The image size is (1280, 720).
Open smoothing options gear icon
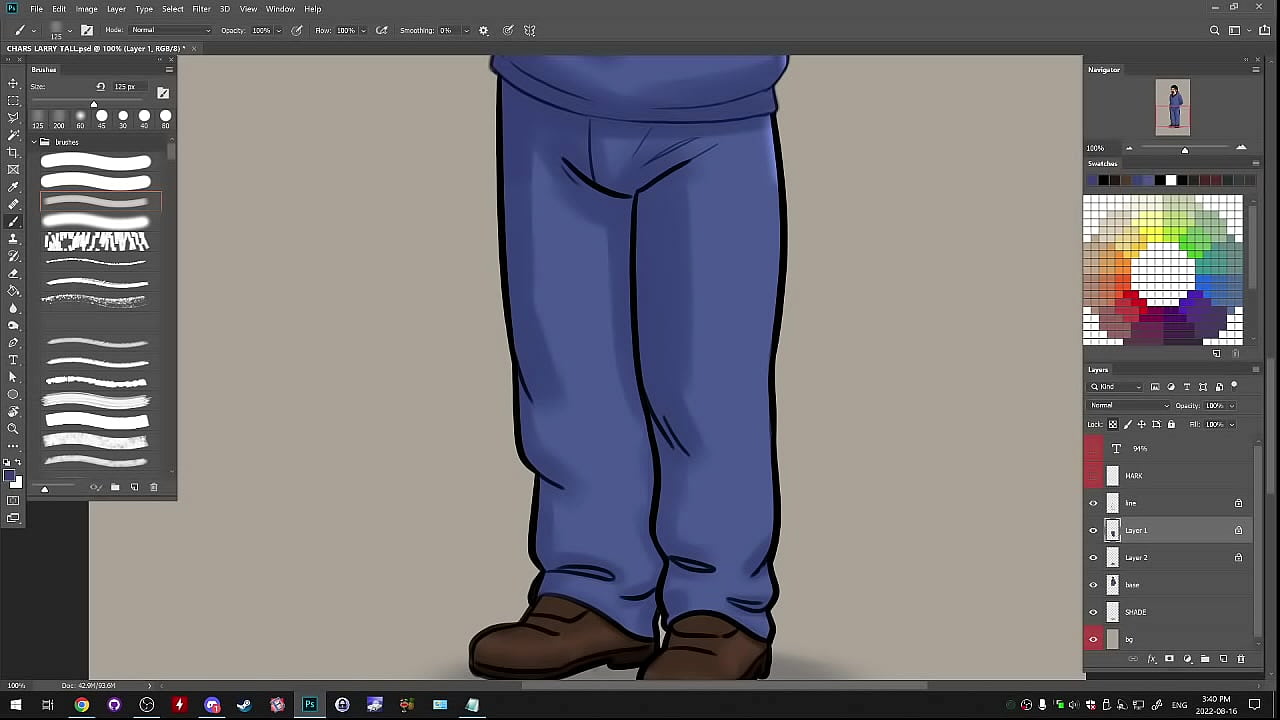(484, 30)
